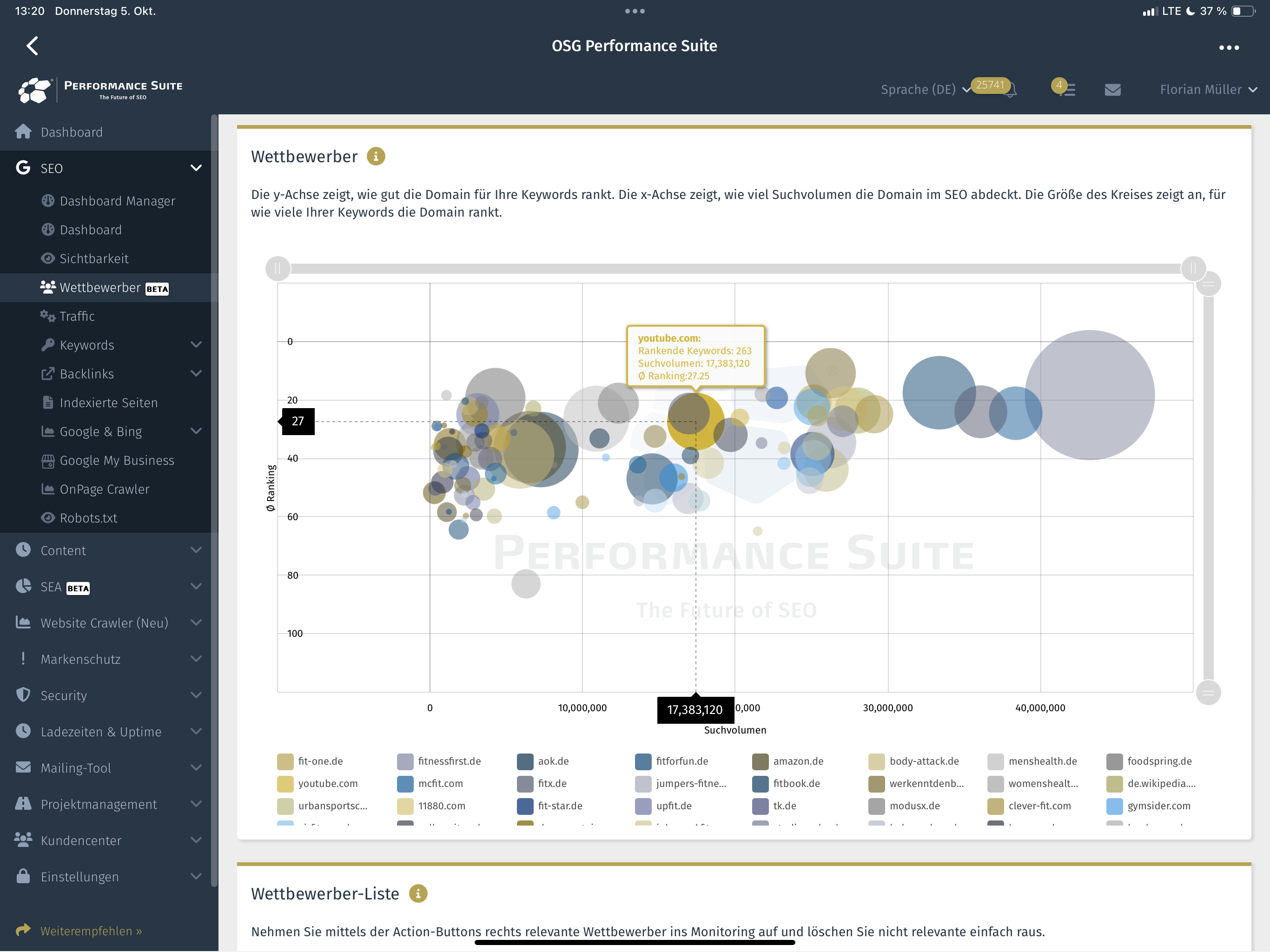The height and width of the screenshot is (952, 1270).
Task: Expand the Google & Bing submenu chevron
Action: pyautogui.click(x=196, y=430)
